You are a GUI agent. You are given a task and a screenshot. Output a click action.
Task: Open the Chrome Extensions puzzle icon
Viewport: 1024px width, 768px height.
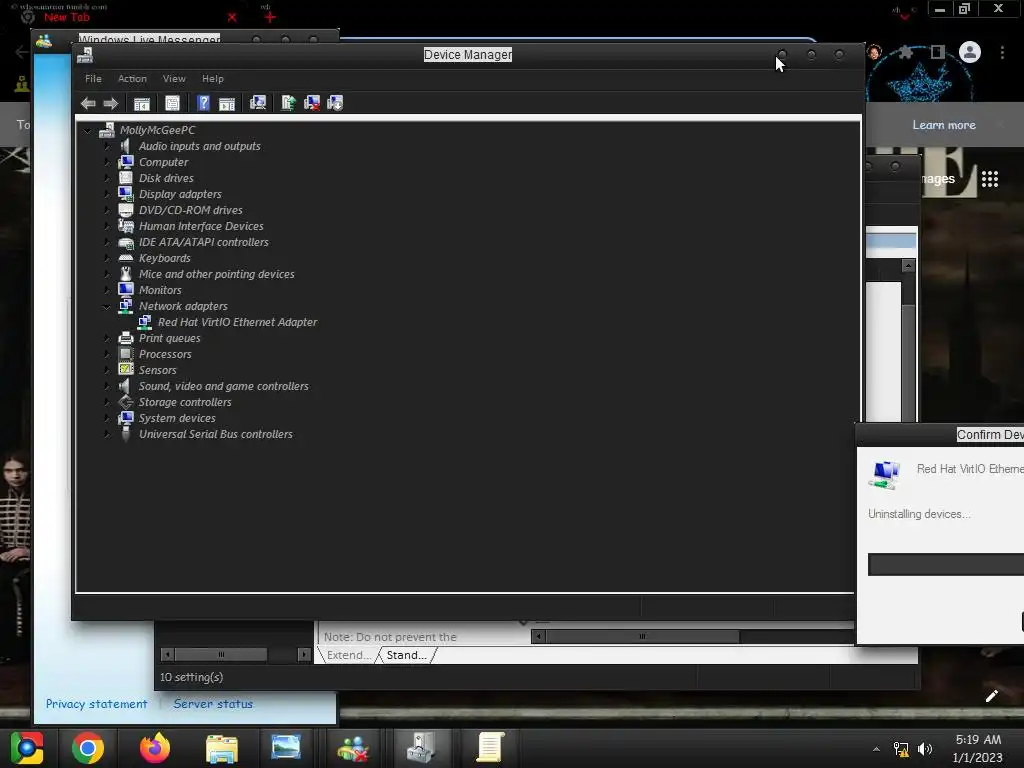[906, 52]
